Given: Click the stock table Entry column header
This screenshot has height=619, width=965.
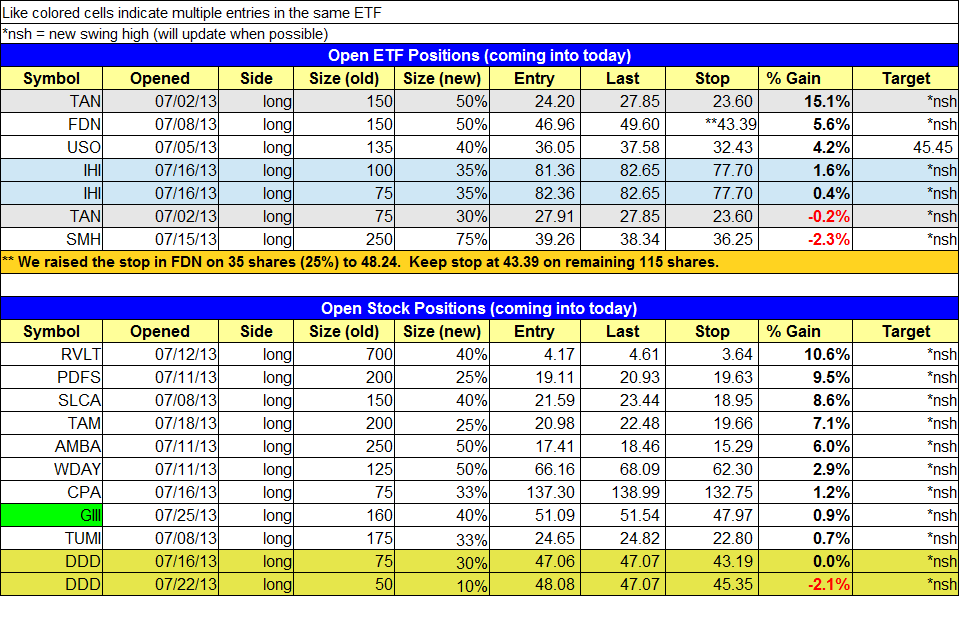Looking at the screenshot, I should pyautogui.click(x=535, y=332).
